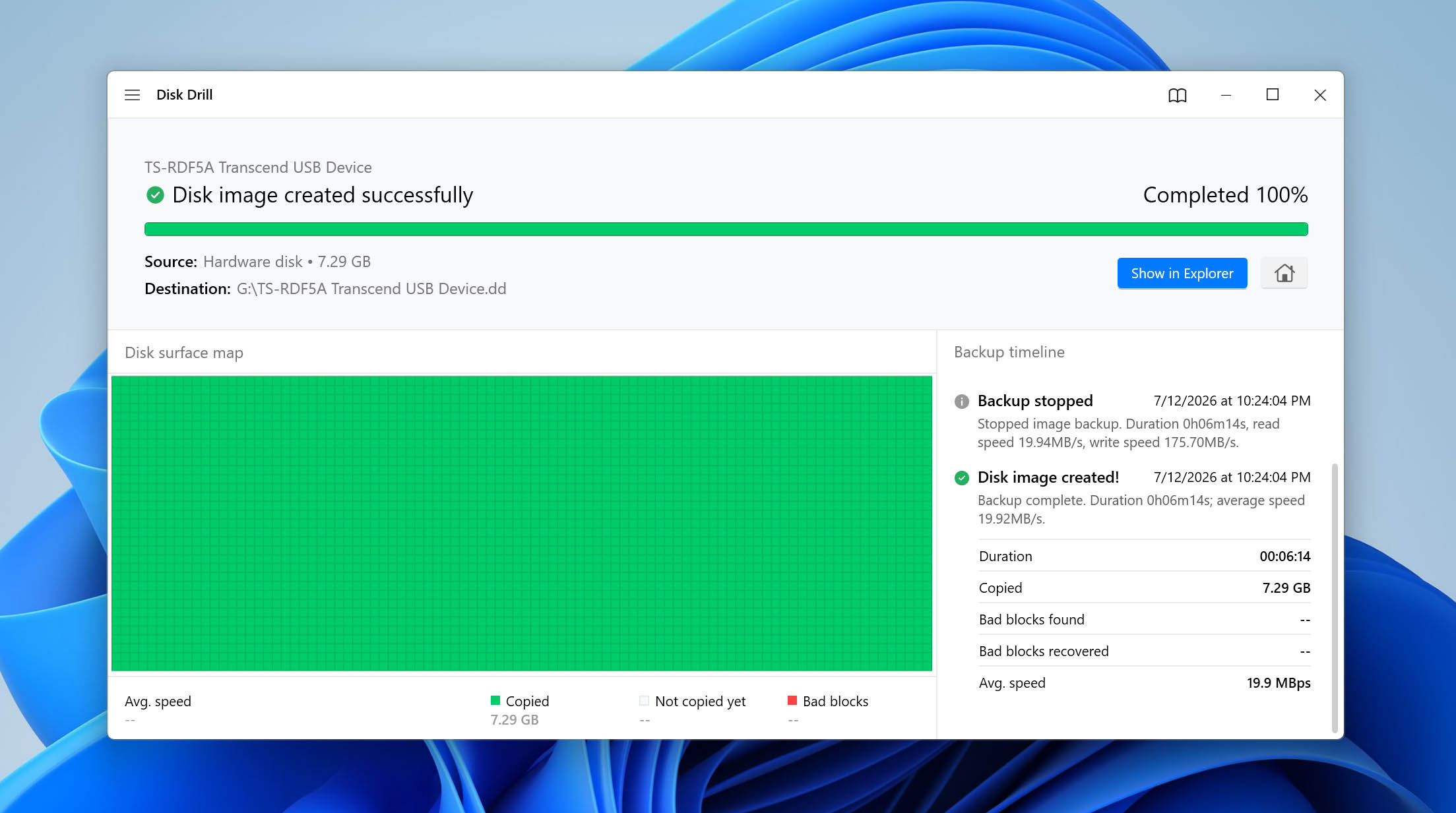
Task: Click the Backup timeline panel heading
Action: (1009, 352)
